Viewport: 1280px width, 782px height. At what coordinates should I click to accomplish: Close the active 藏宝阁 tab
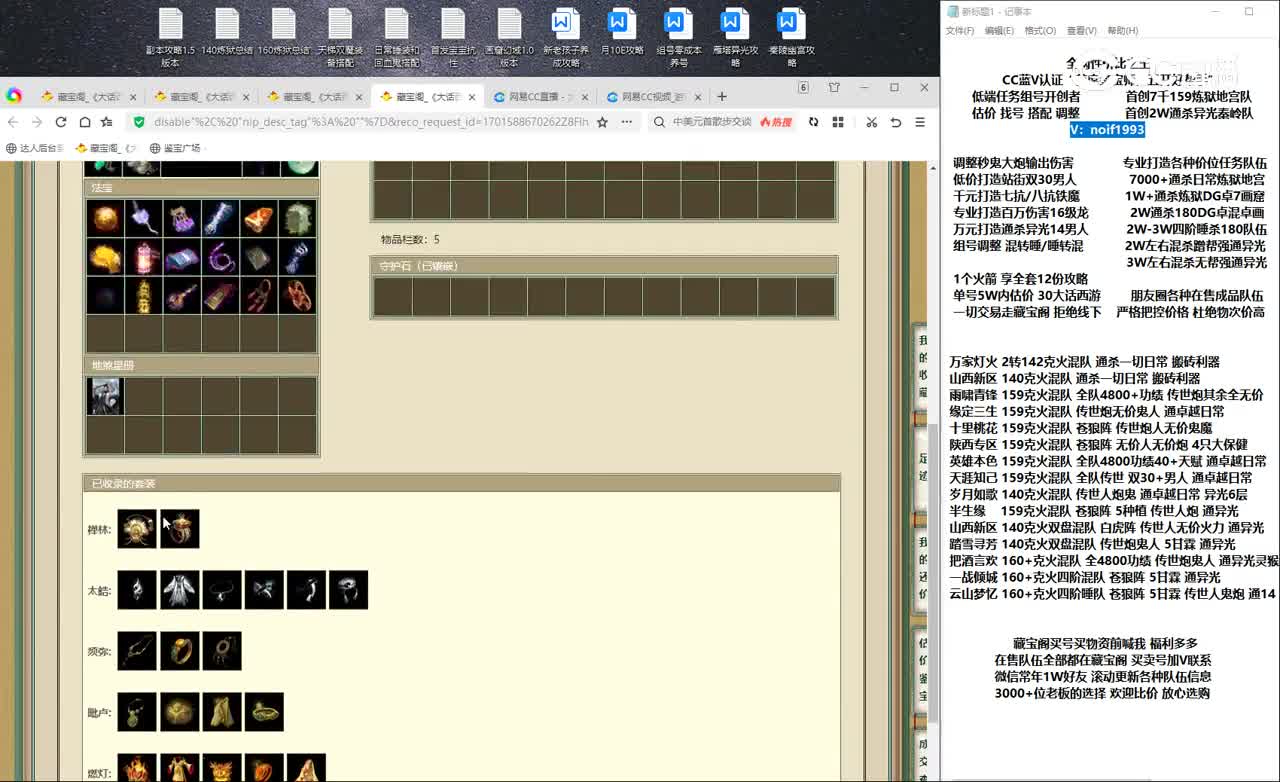click(x=470, y=97)
